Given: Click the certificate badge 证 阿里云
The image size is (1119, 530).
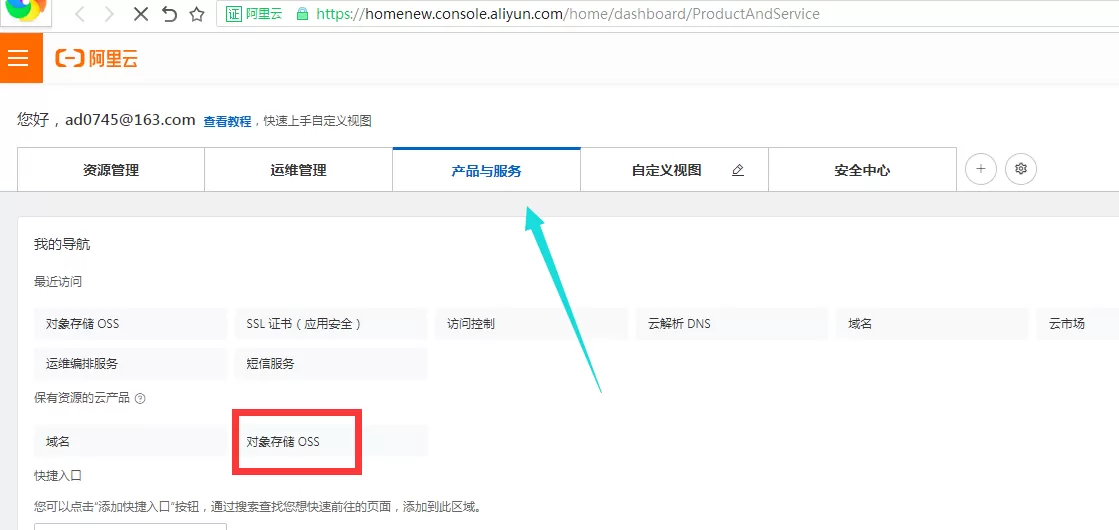Looking at the screenshot, I should 253,14.
